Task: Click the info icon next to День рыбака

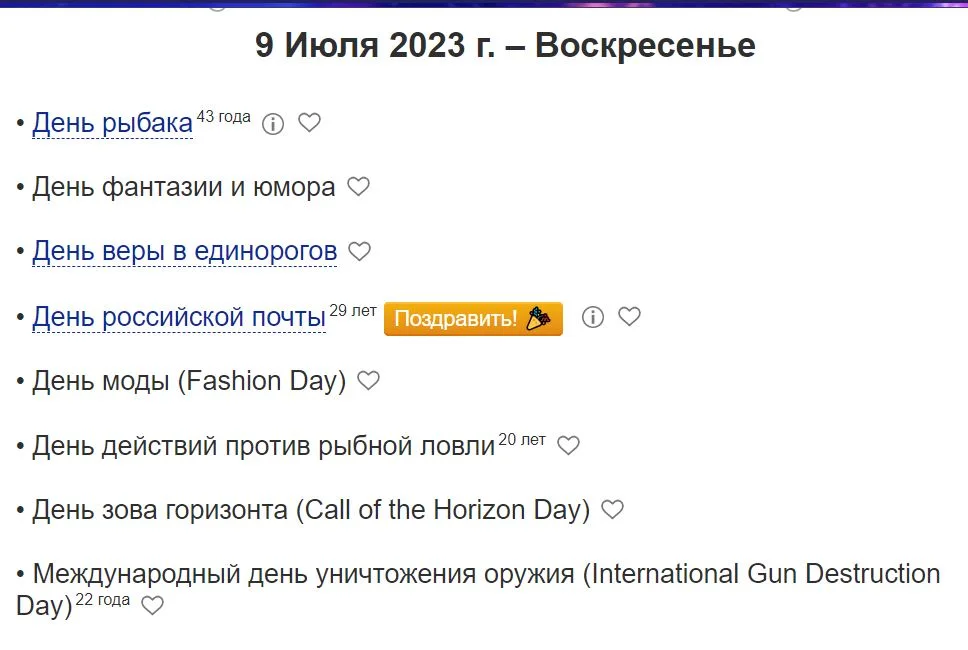Action: [272, 122]
